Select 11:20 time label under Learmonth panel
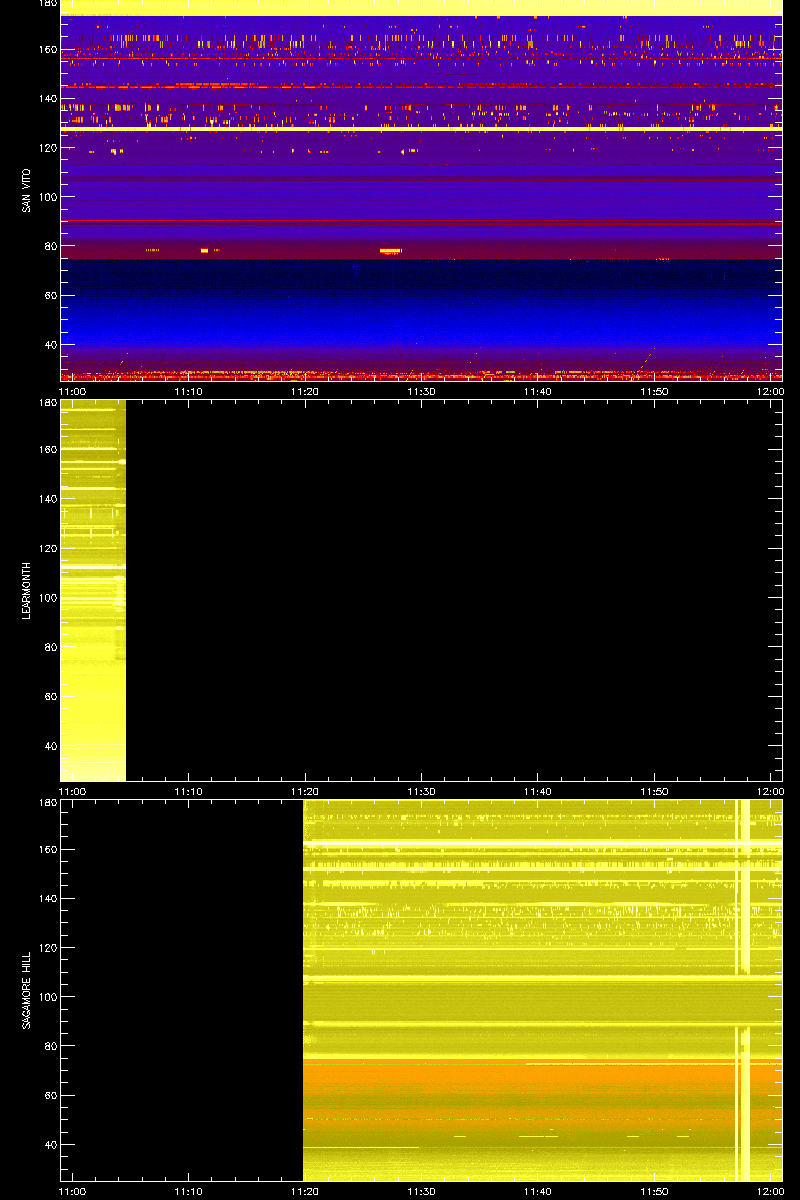 306,791
